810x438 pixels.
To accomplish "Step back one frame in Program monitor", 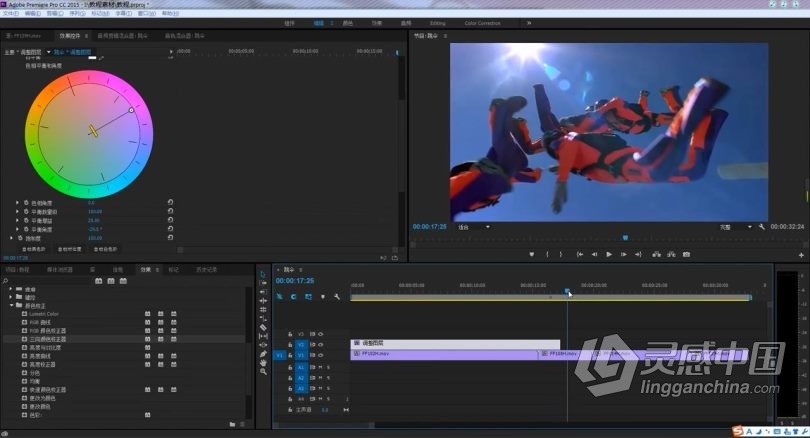I will (x=595, y=254).
